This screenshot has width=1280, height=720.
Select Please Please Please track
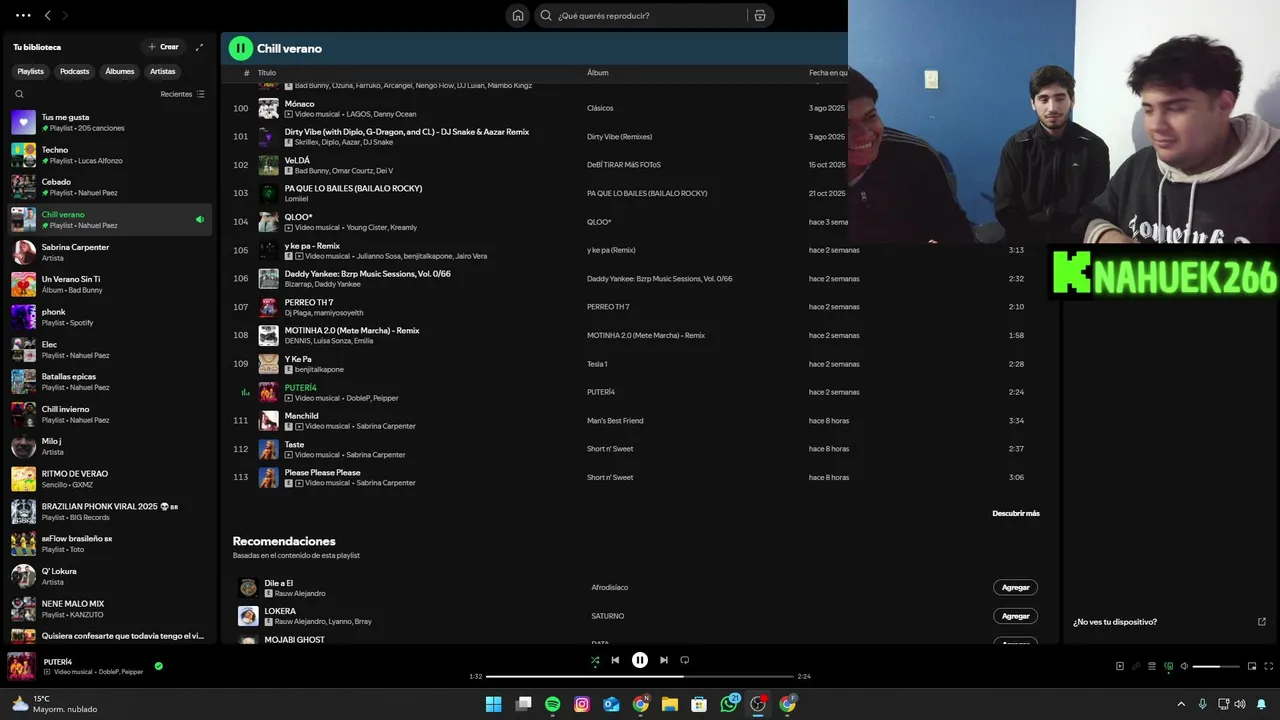pyautogui.click(x=323, y=472)
